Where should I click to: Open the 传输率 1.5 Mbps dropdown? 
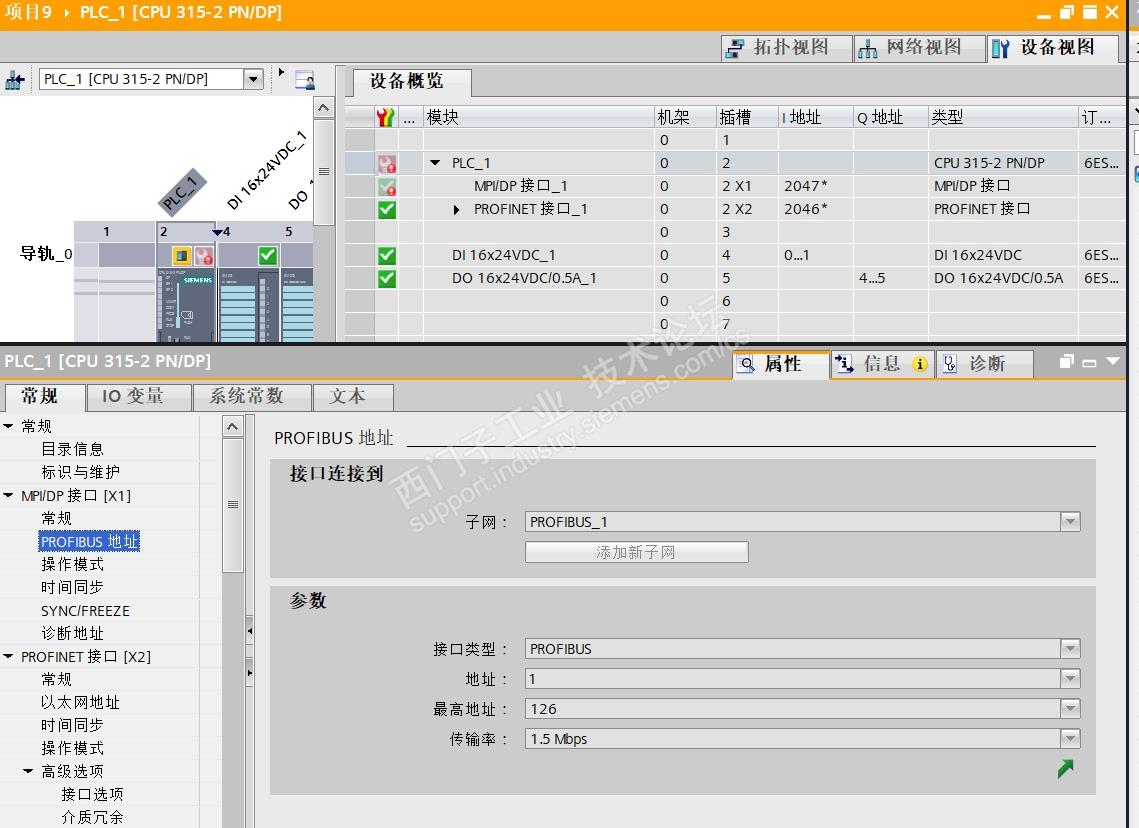(1070, 739)
